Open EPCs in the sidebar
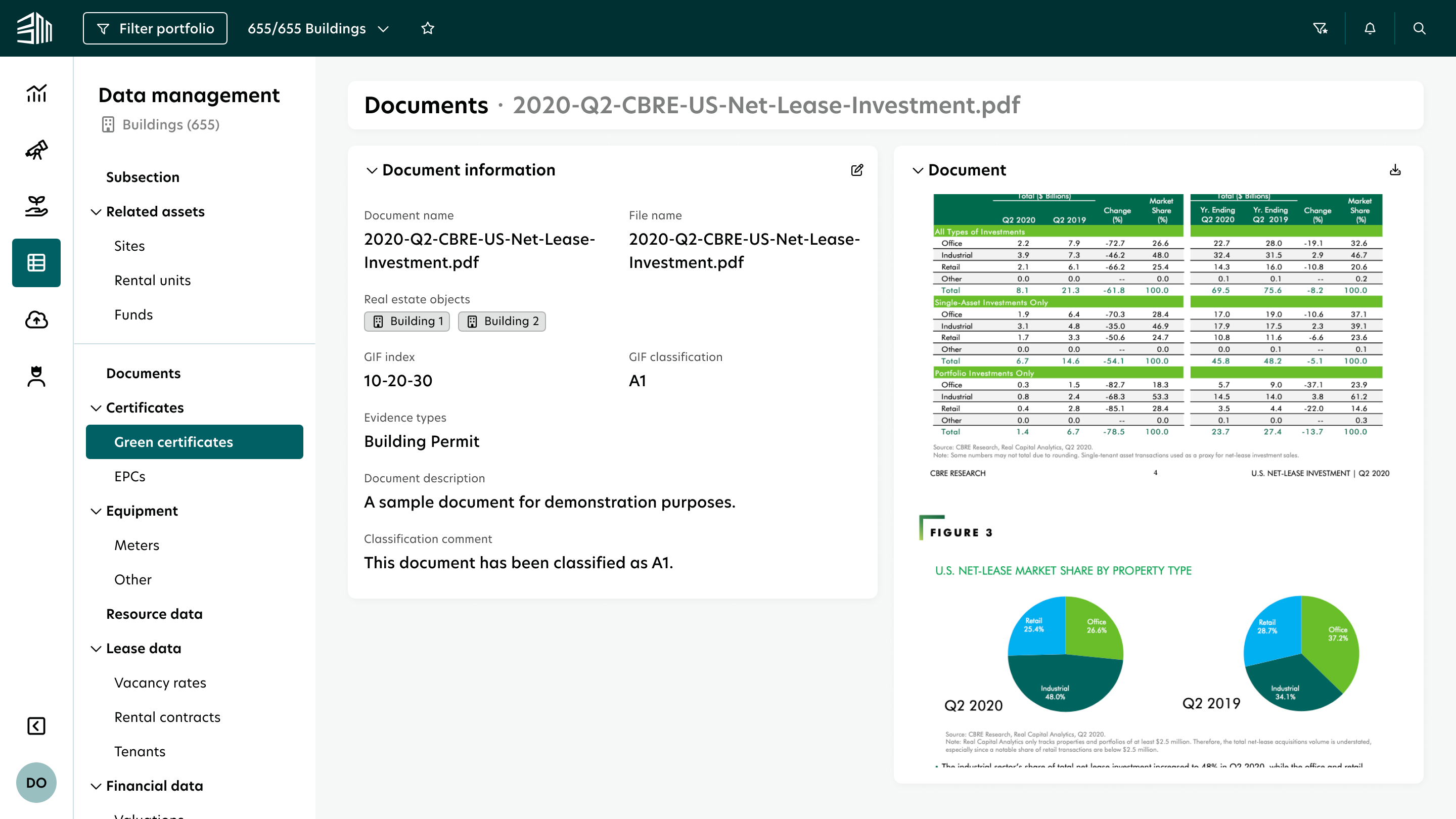 [x=130, y=476]
